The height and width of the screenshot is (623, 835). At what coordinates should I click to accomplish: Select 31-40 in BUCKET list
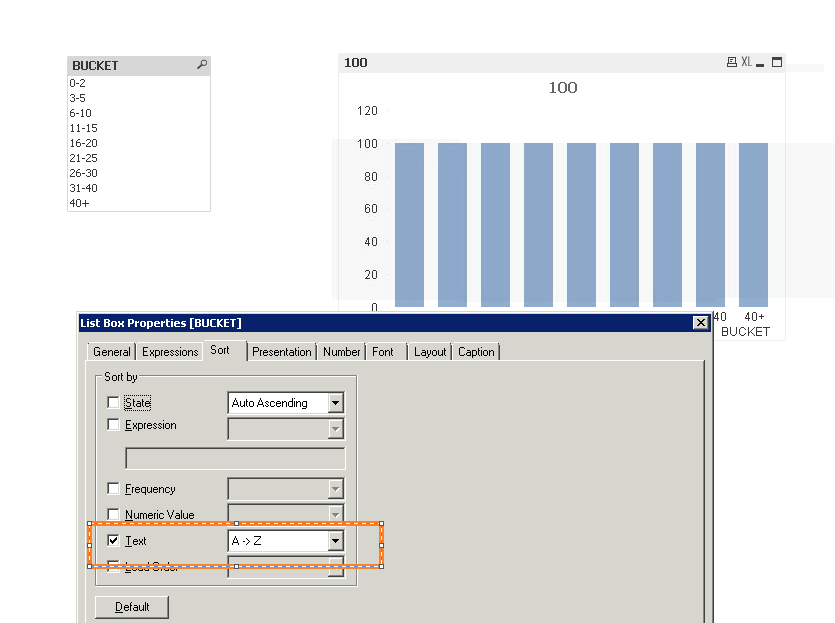[x=138, y=188]
